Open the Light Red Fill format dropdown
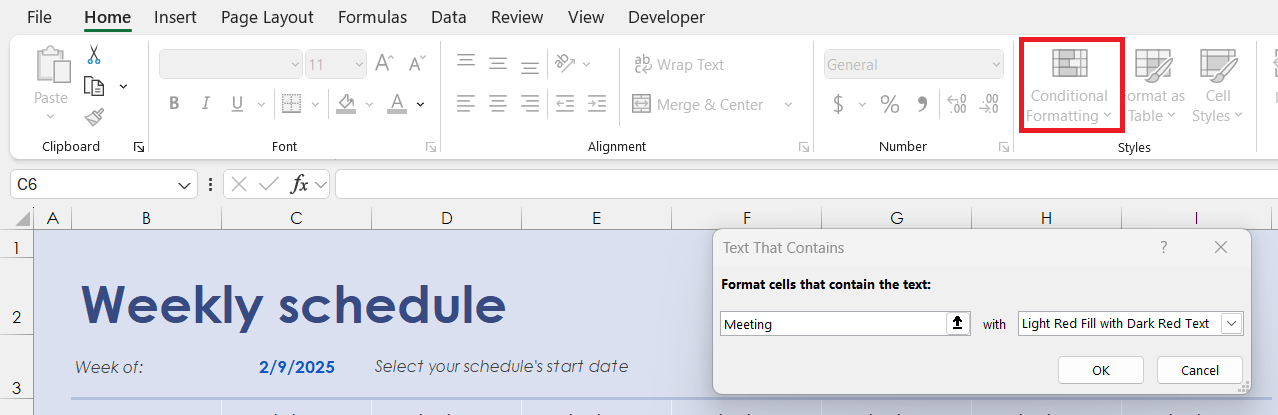 coord(1231,323)
